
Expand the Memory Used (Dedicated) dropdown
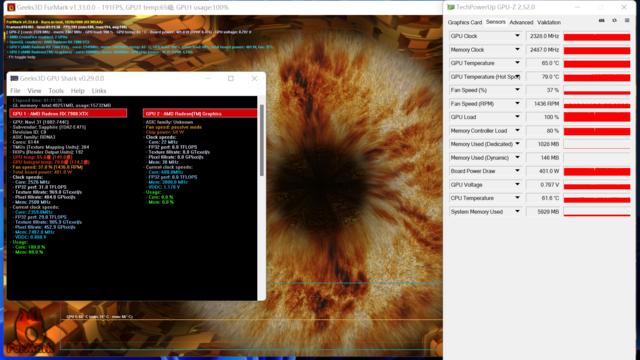point(517,144)
